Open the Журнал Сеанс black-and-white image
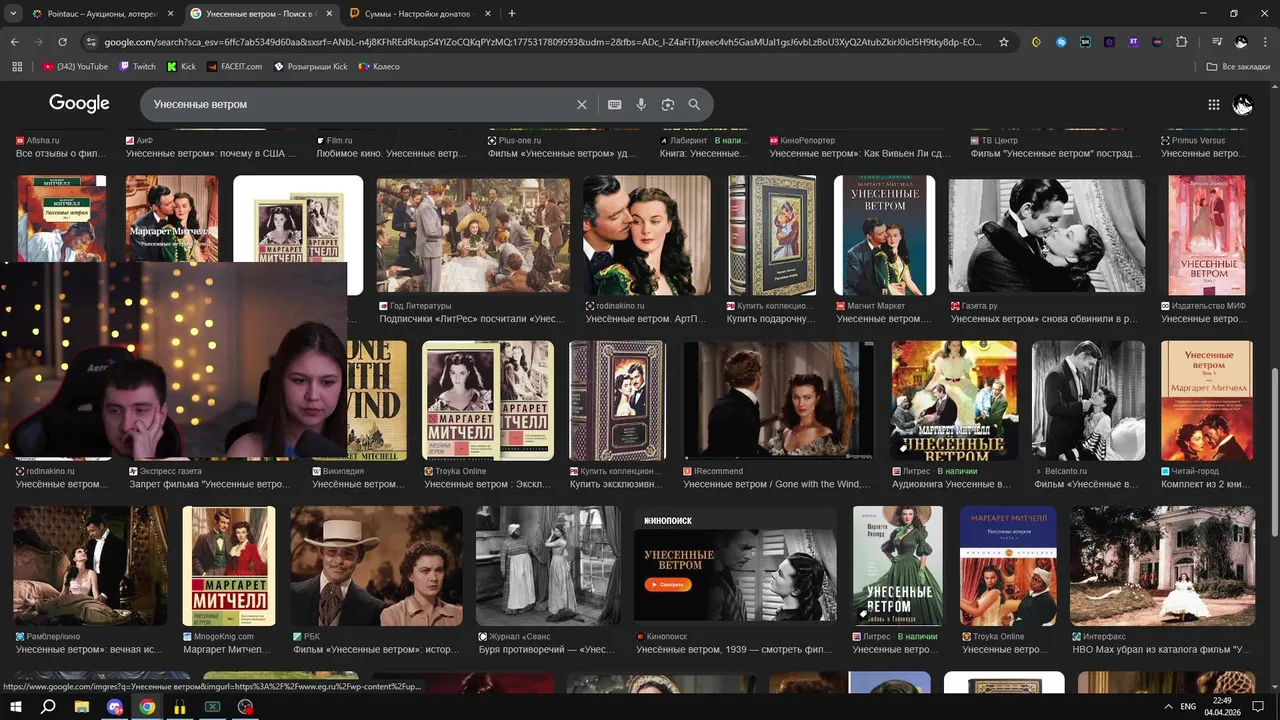The image size is (1280, 720). pyautogui.click(x=548, y=566)
